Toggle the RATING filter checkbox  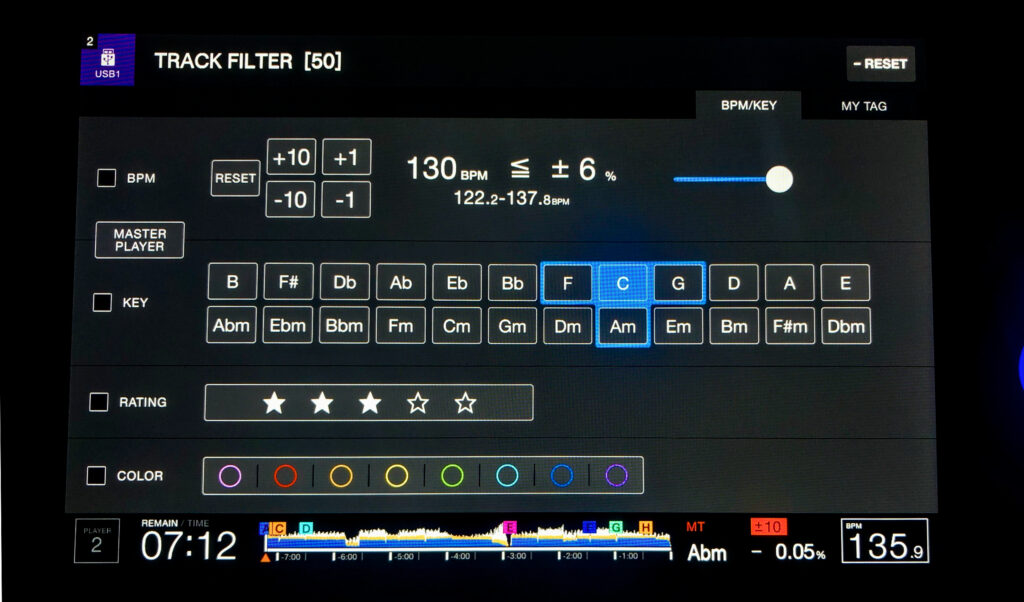tap(99, 402)
